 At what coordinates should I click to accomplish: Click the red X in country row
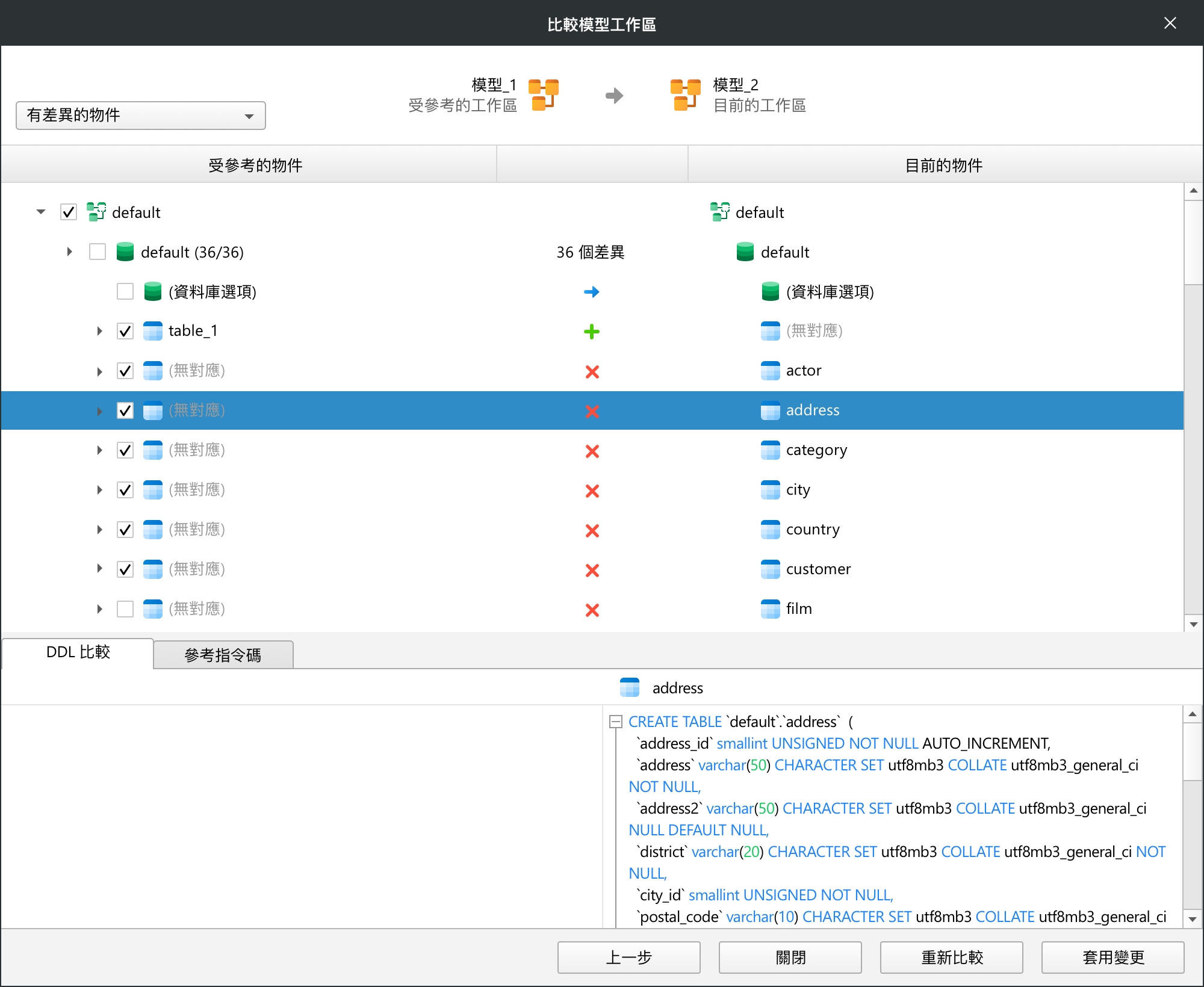(x=592, y=531)
